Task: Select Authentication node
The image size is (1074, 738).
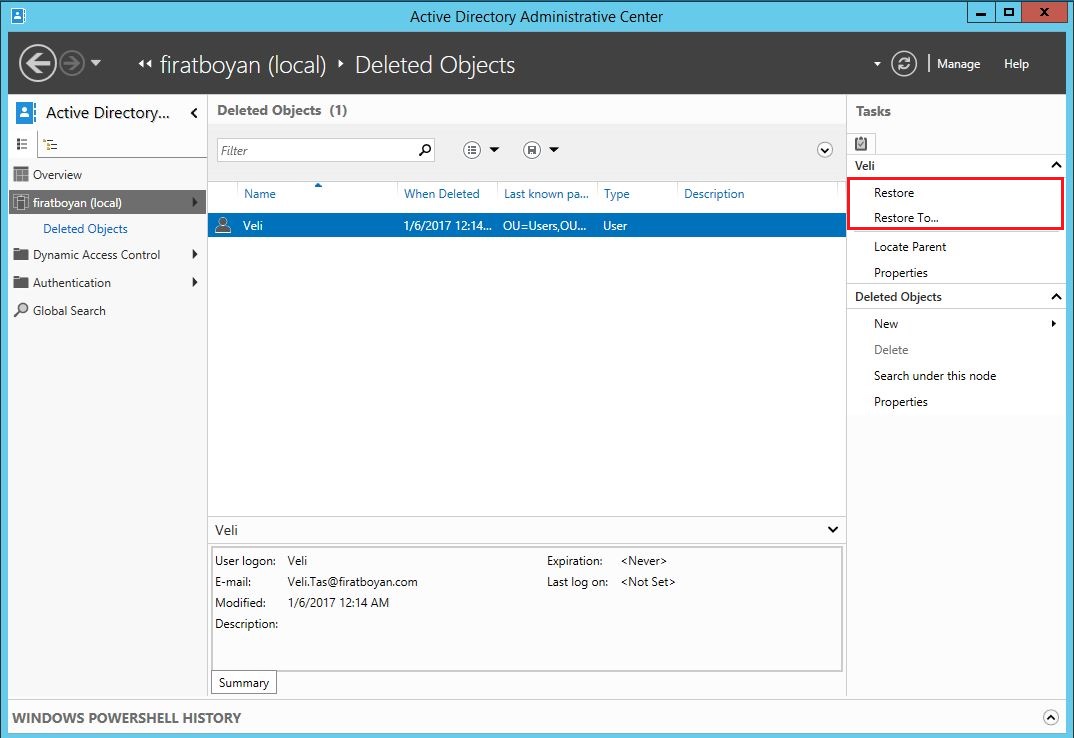Action: pos(71,283)
